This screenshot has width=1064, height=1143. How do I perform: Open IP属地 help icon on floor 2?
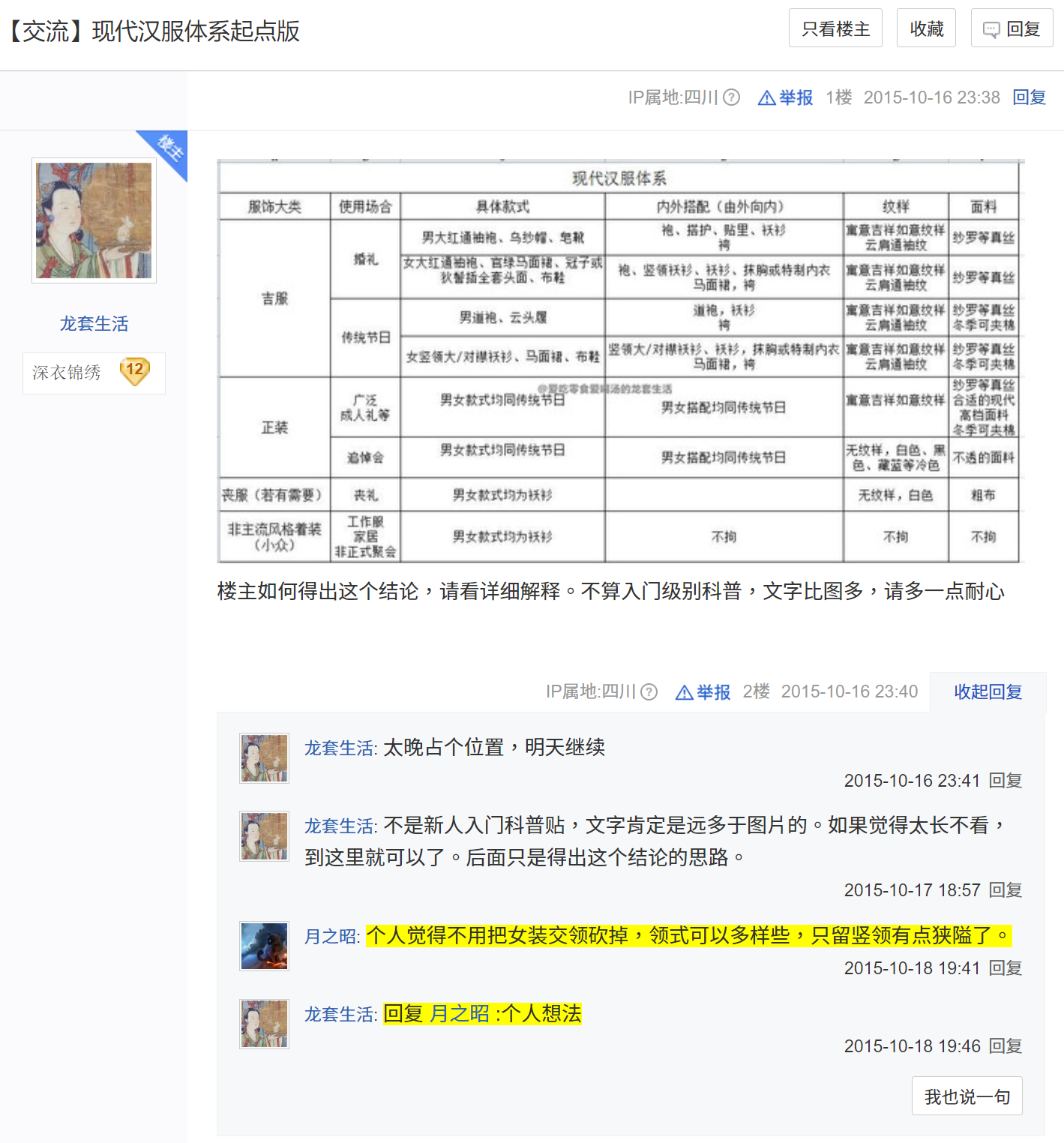pos(649,691)
